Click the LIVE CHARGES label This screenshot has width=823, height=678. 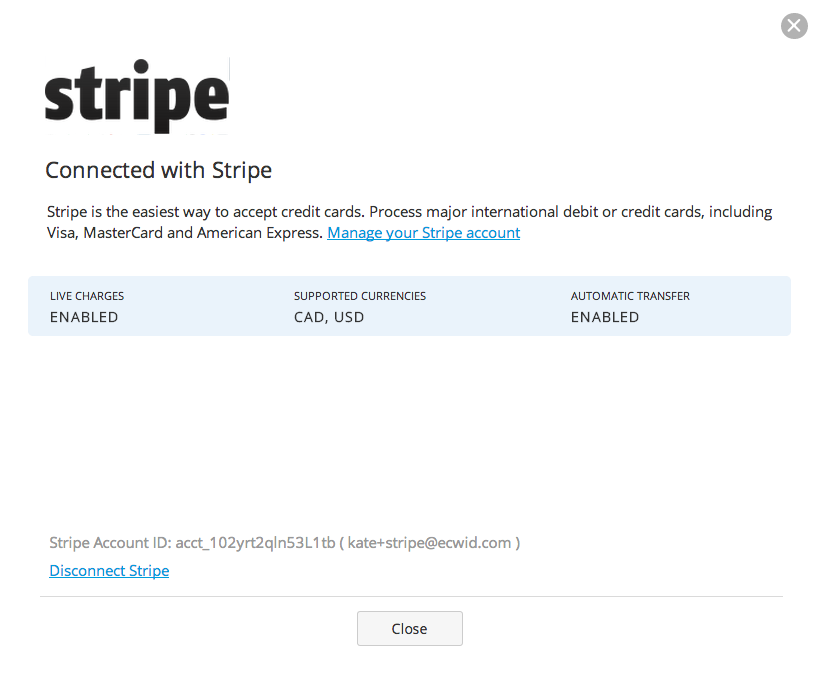click(x=87, y=296)
